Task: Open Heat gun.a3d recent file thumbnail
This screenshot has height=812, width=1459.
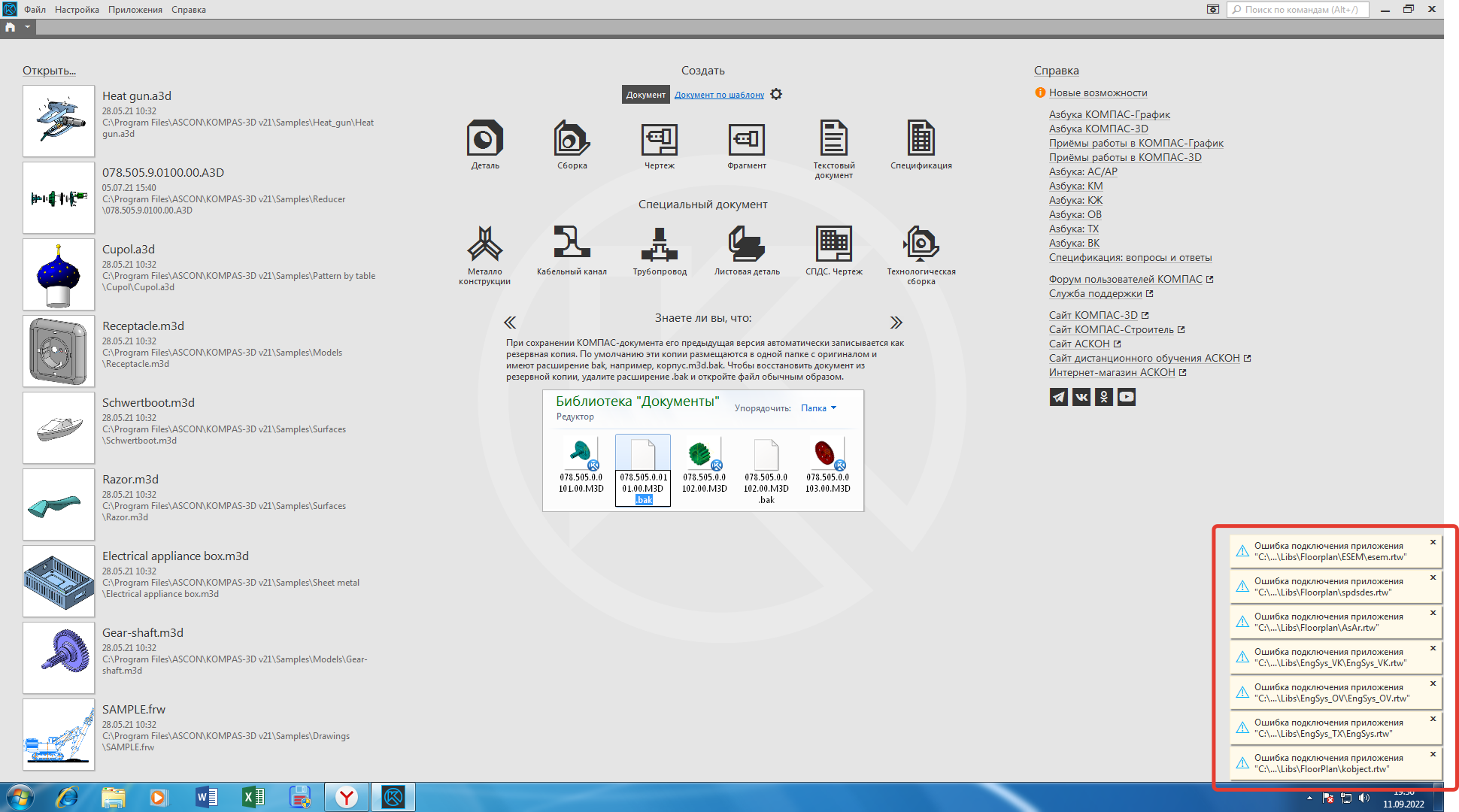Action: click(59, 121)
